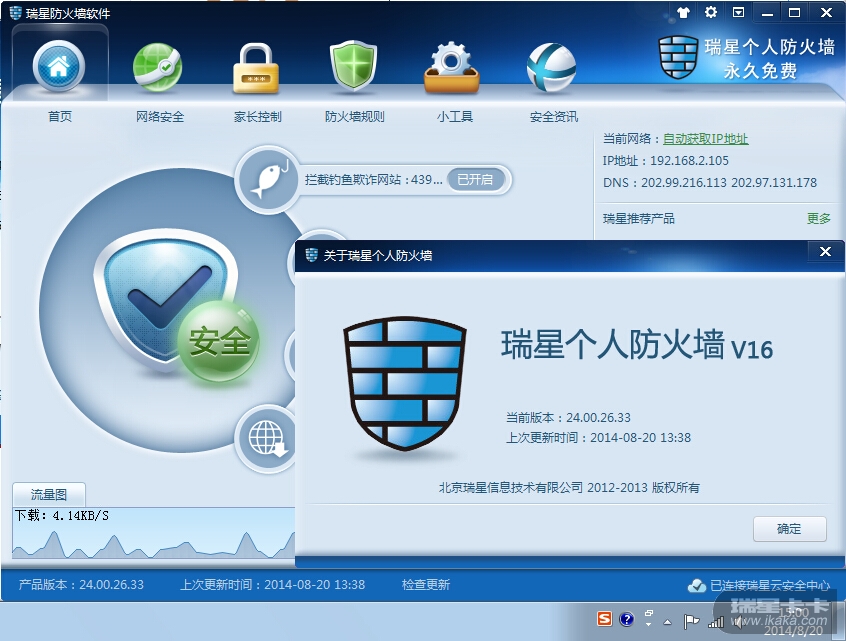The height and width of the screenshot is (641, 846).
Task: Click the phishing fish hook icon
Action: pyautogui.click(x=268, y=180)
